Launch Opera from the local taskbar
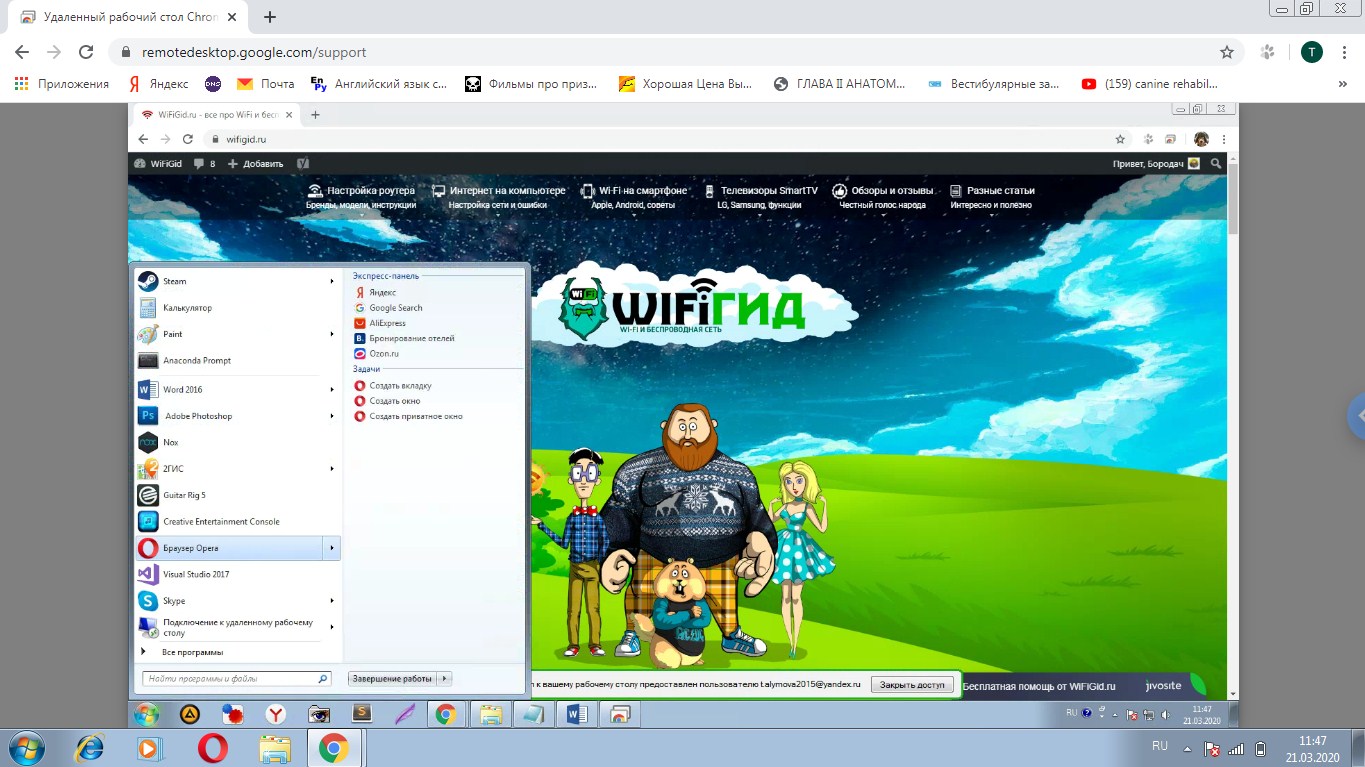Screen dimensions: 1365x767 click(x=212, y=748)
